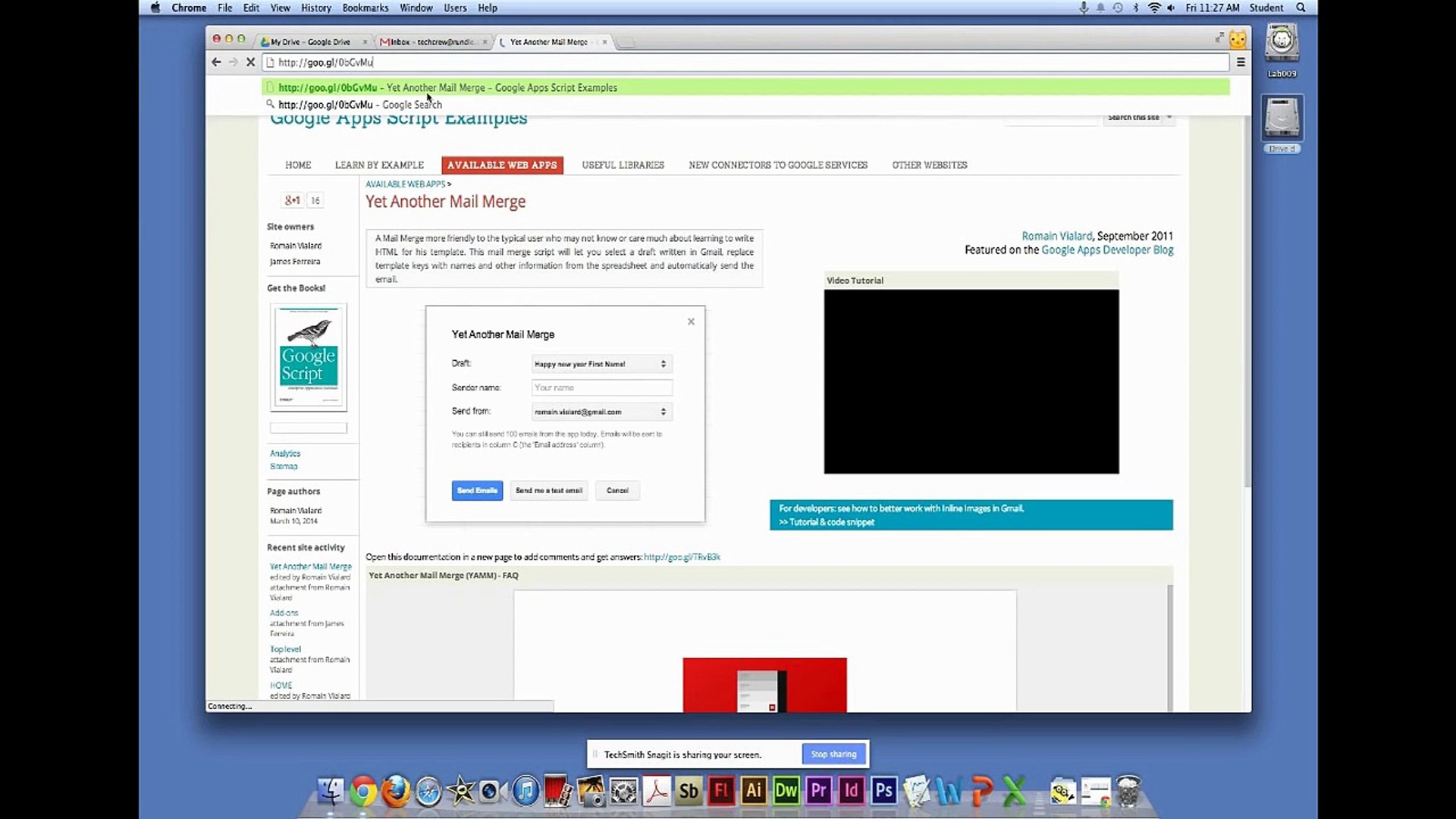Open the Window menu
1456x819 pixels.
pos(416,8)
